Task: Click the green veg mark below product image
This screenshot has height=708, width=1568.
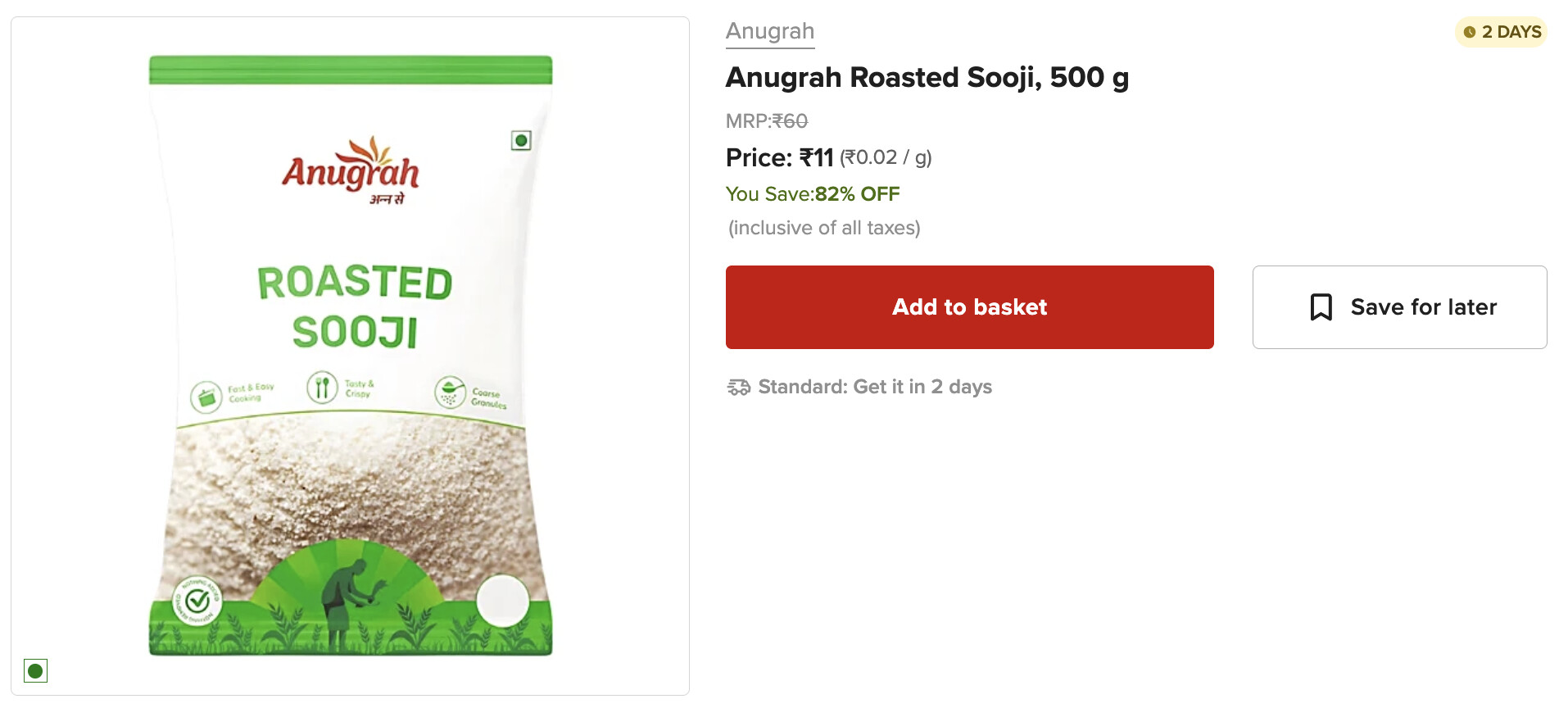Action: [35, 671]
